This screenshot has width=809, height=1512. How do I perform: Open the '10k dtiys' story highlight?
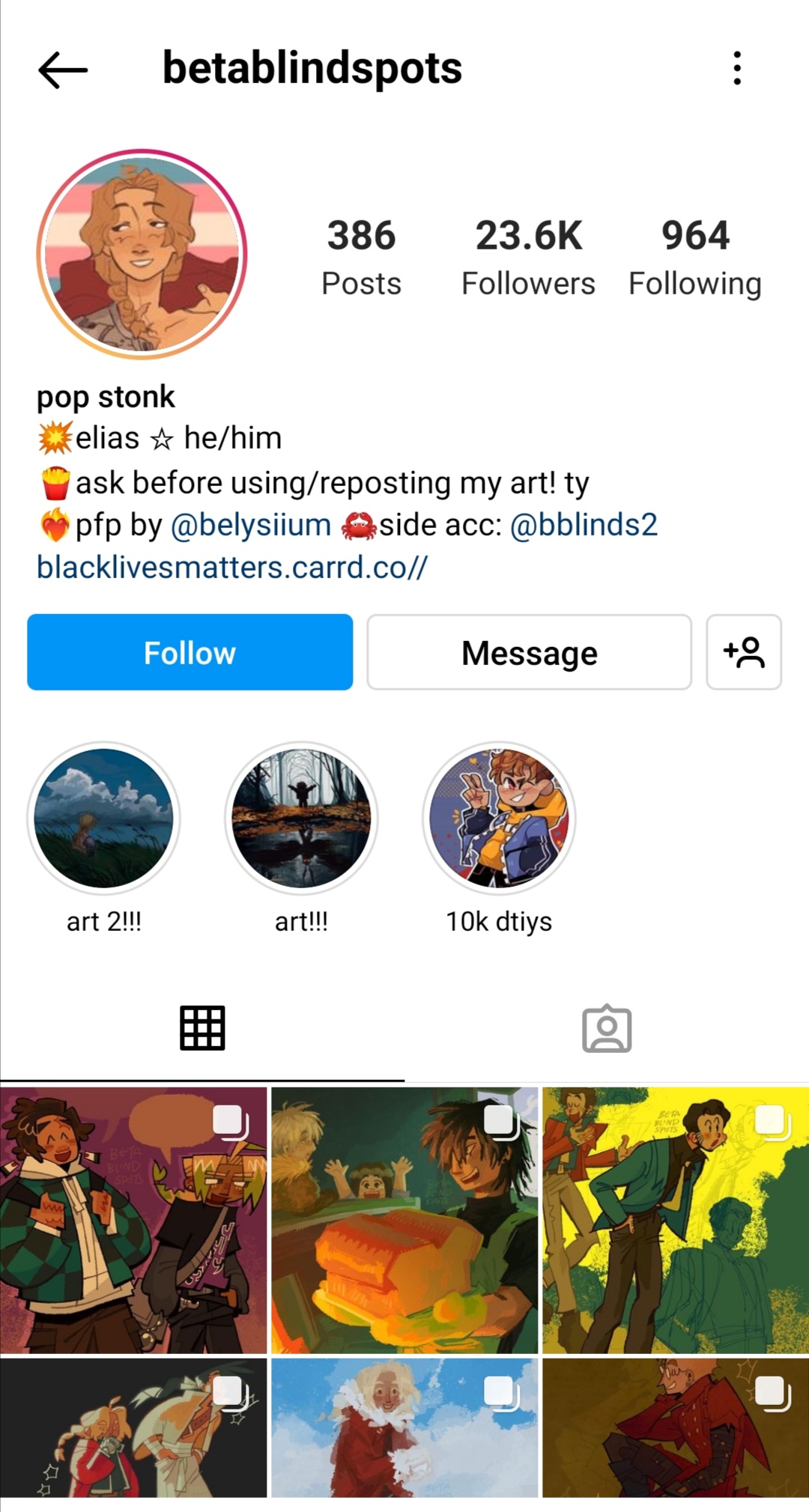tap(499, 819)
